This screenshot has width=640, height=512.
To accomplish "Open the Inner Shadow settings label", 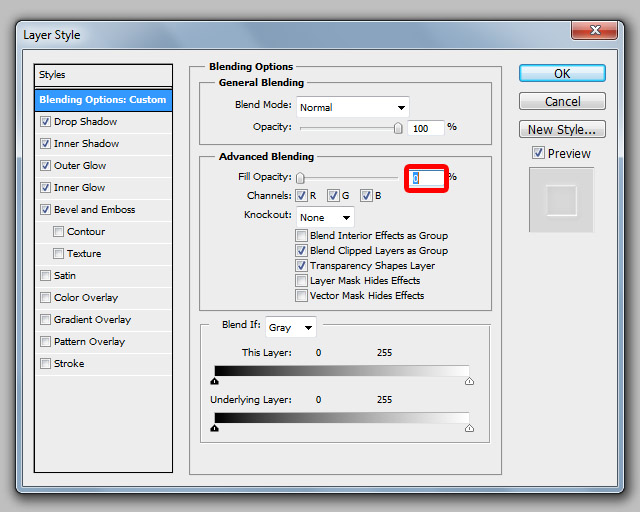I will tap(87, 144).
